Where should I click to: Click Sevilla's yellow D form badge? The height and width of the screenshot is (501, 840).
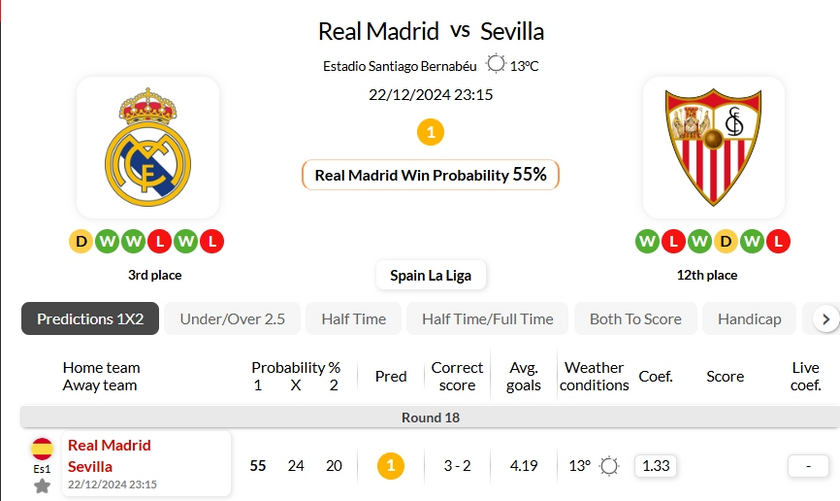(x=725, y=241)
